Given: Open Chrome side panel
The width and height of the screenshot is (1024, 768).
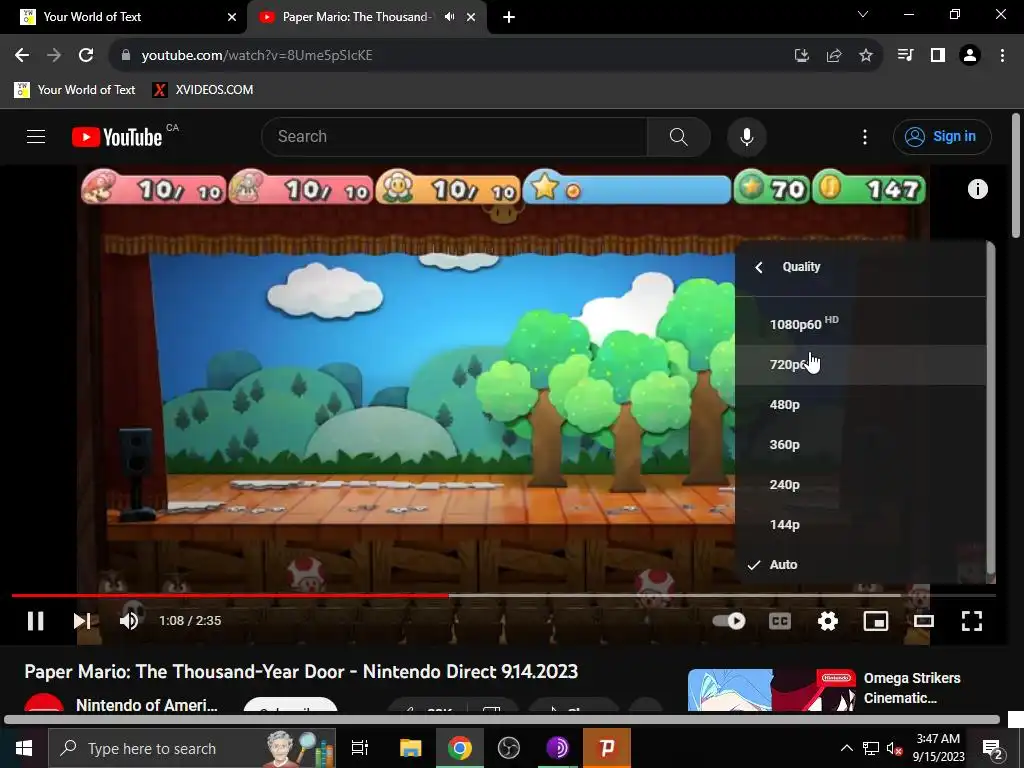Looking at the screenshot, I should click(x=938, y=56).
